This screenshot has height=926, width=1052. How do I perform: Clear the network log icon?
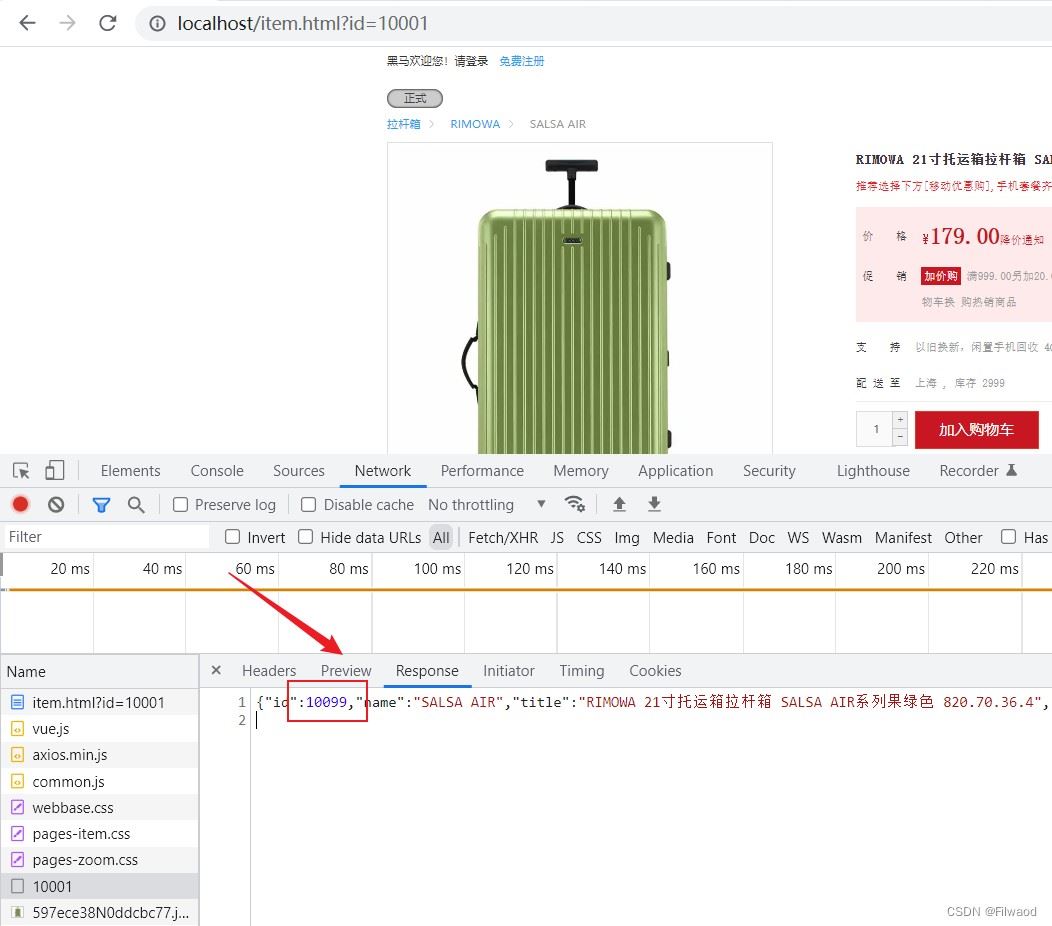tap(56, 505)
